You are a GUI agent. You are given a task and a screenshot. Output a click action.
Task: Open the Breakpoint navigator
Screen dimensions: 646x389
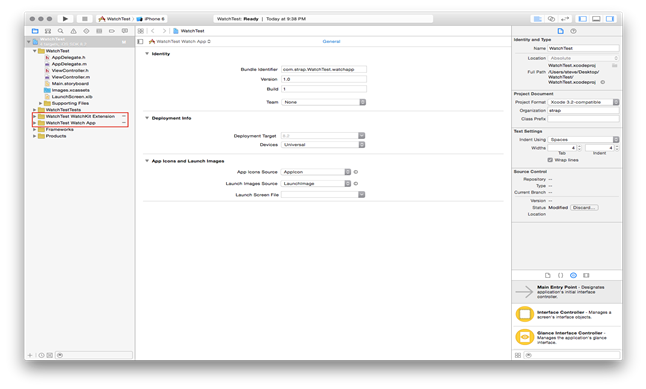point(112,31)
